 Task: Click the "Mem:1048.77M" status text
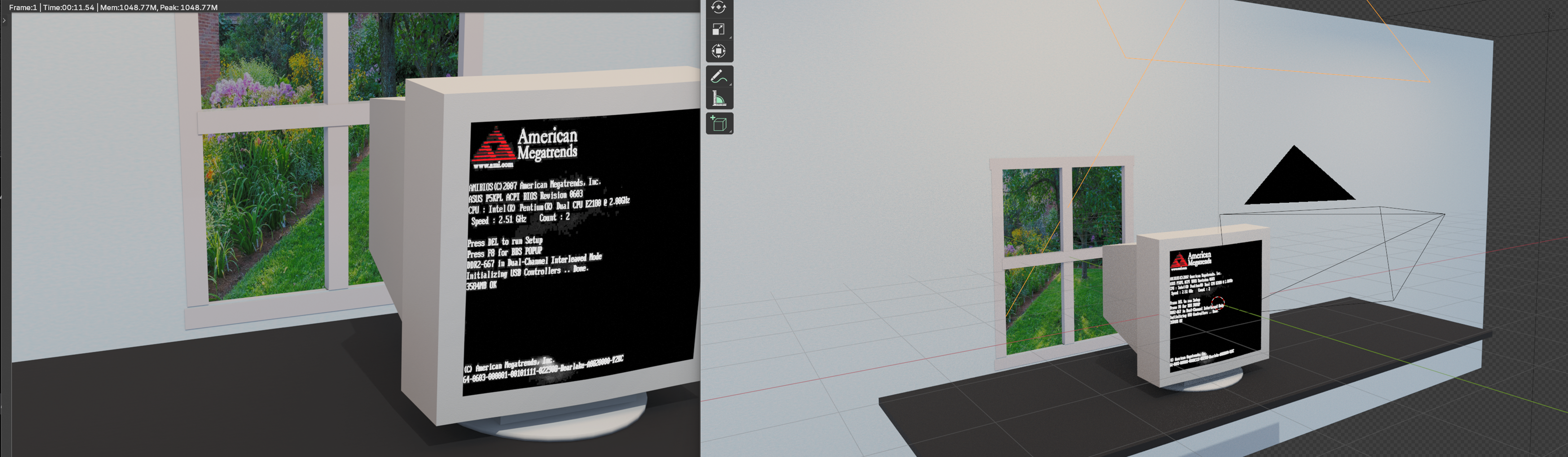128,7
